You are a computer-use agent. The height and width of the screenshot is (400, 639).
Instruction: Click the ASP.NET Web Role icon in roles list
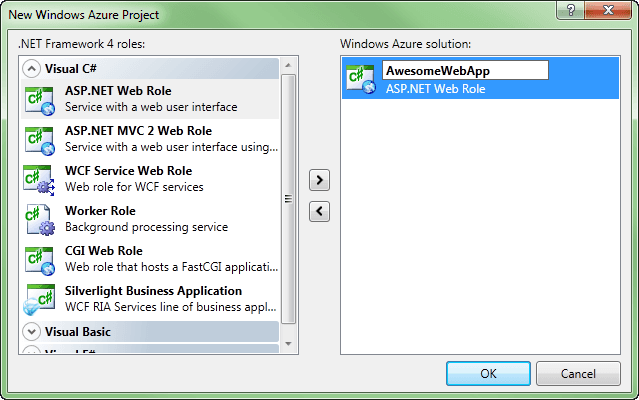click(x=39, y=99)
